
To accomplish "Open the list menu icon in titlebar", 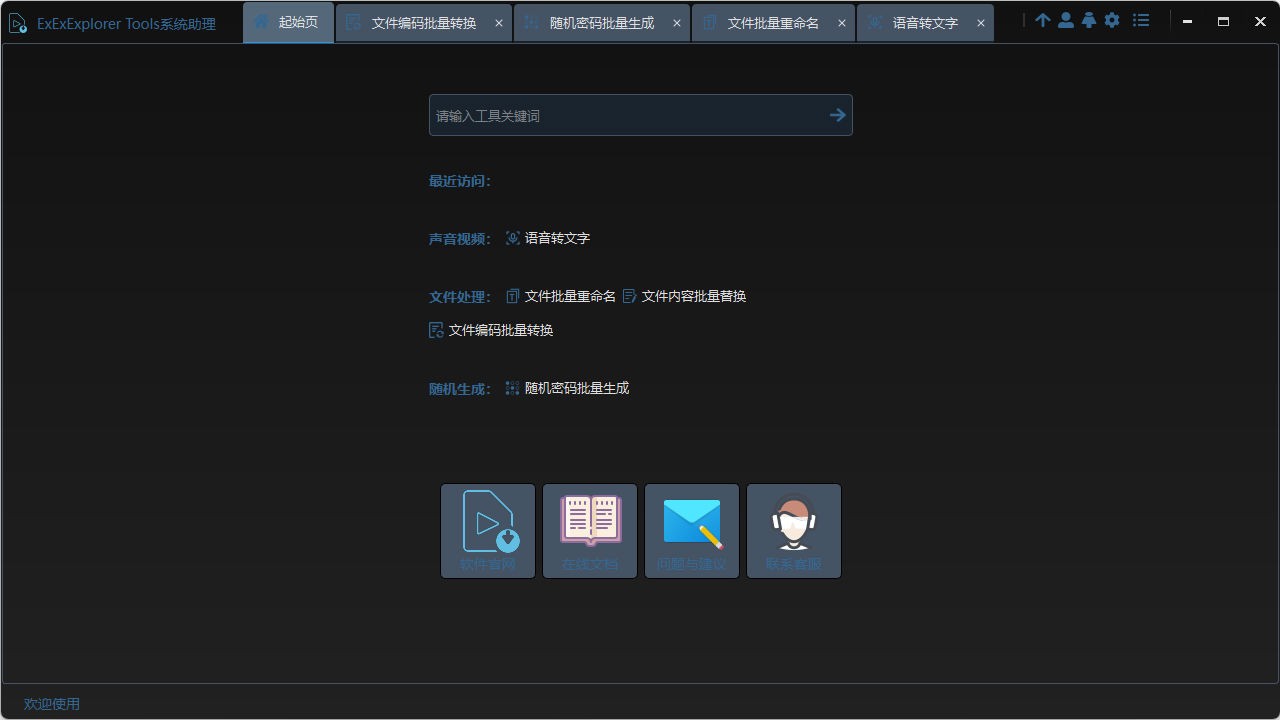I will 1141,20.
